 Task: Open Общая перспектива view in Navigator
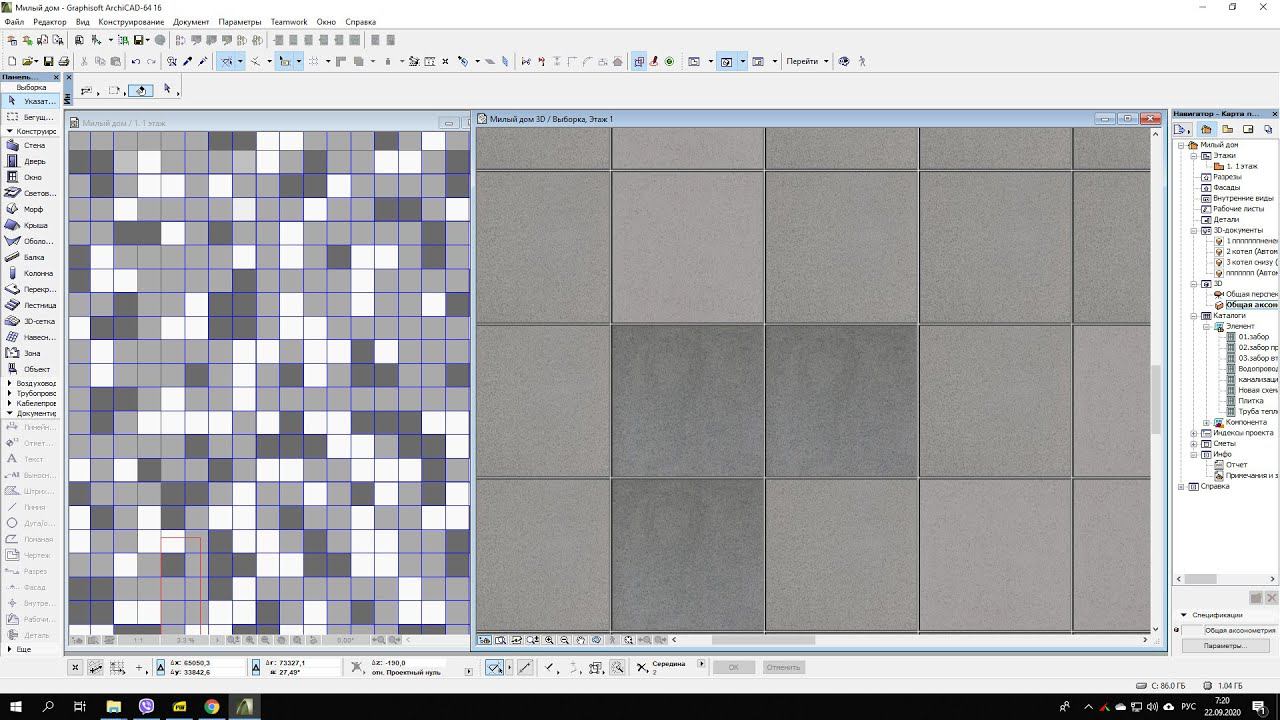1250,294
